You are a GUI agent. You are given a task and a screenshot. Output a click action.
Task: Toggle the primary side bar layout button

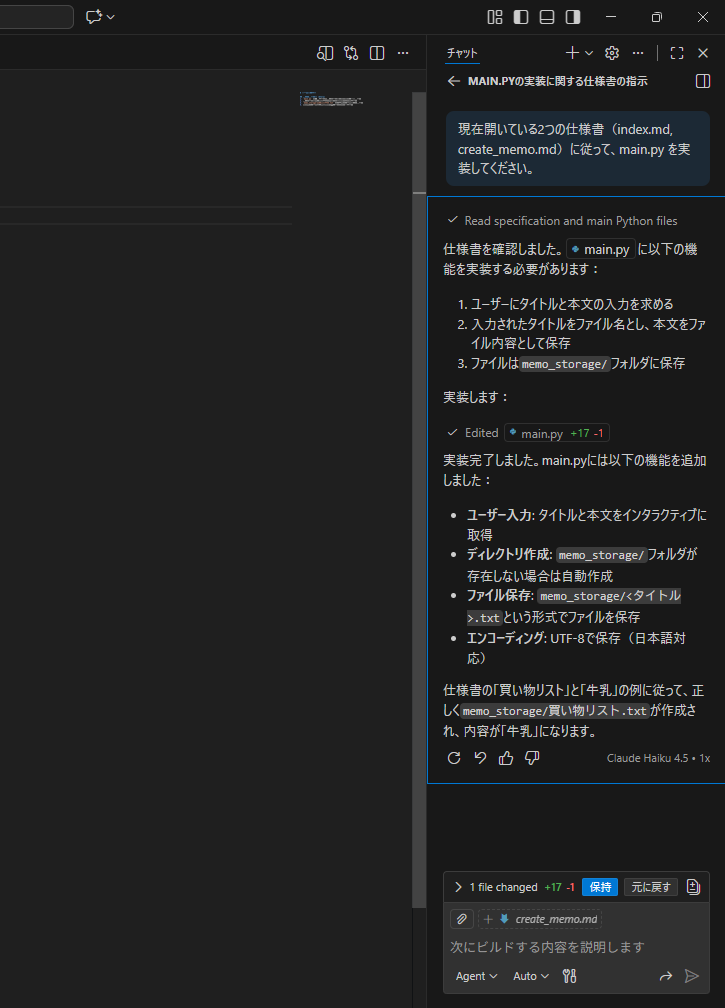(x=521, y=17)
